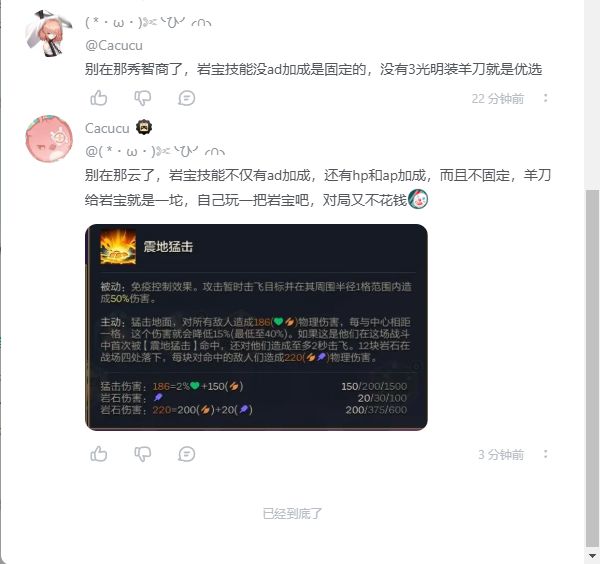
Task: Click the @ kaomoji mention in Cacucu's reply
Action: point(155,152)
